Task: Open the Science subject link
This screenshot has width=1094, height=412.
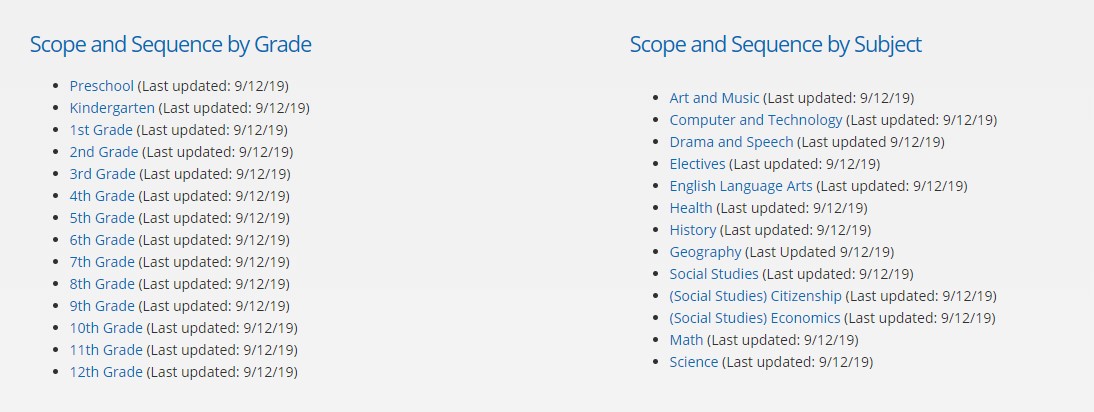Action: 694,362
